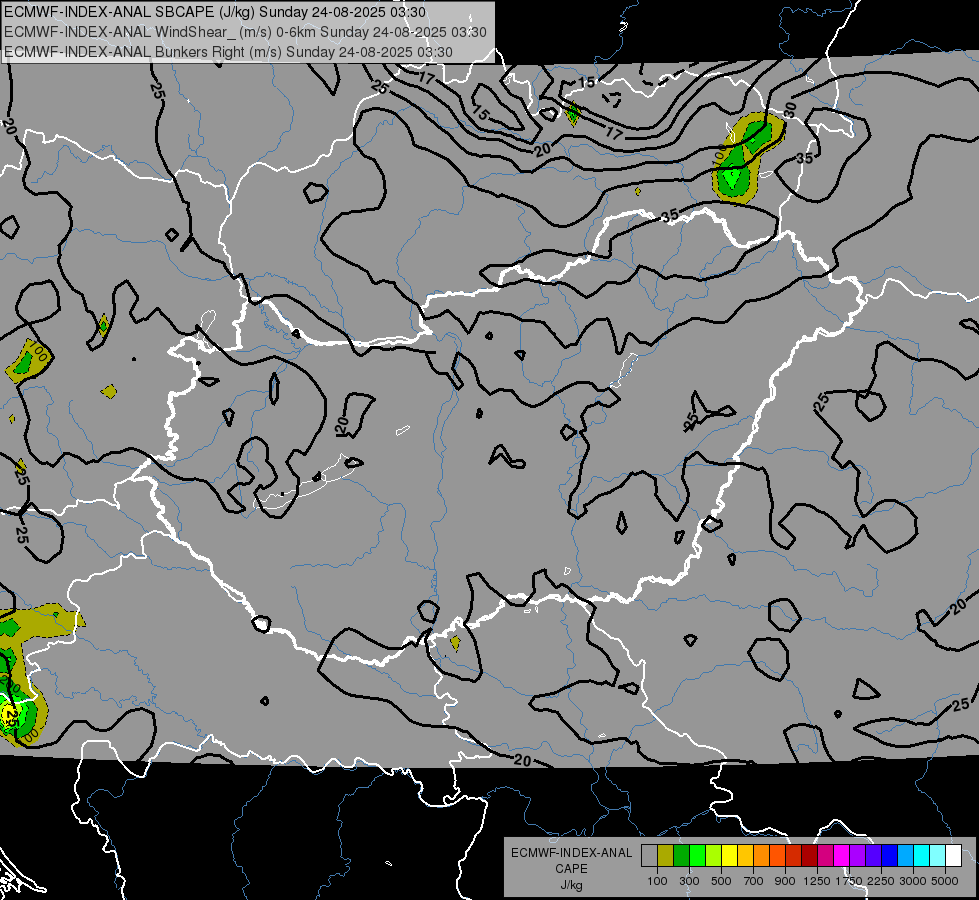Click the ECMWF-INDEX-ANAL legend title
This screenshot has width=979, height=900.
[571, 853]
